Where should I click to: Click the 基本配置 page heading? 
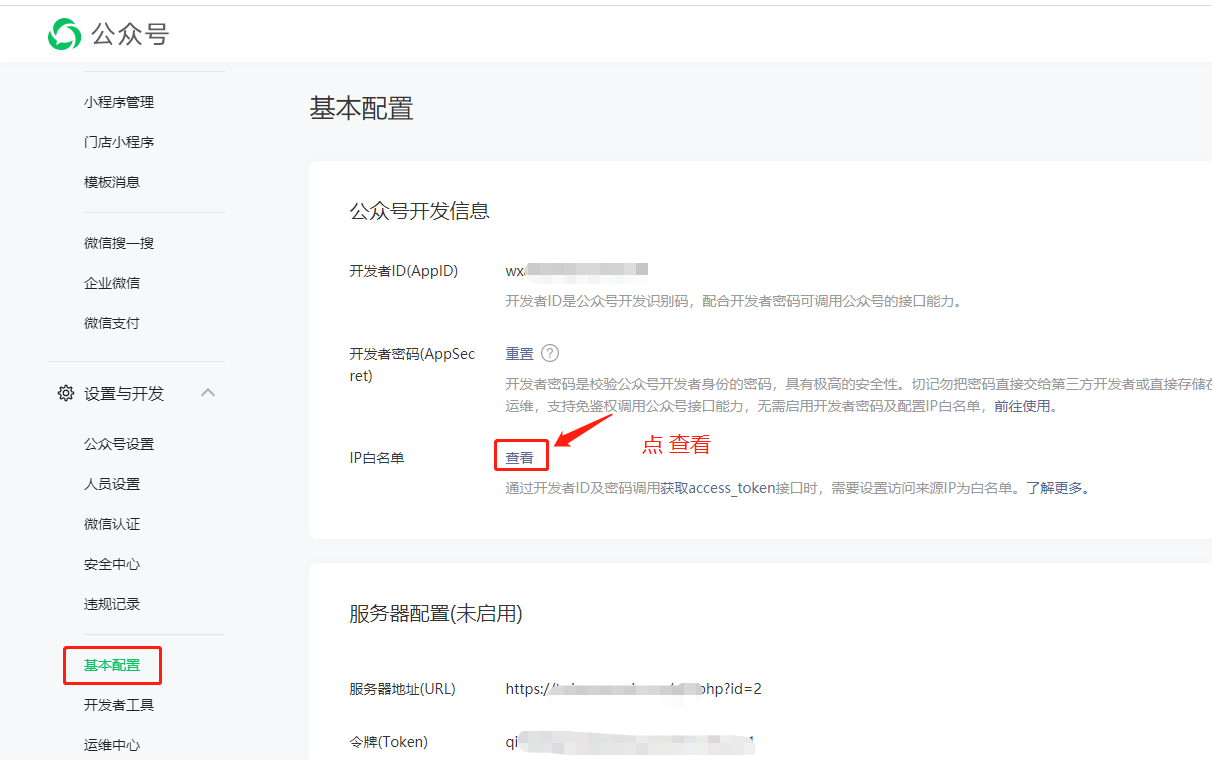tap(362, 108)
